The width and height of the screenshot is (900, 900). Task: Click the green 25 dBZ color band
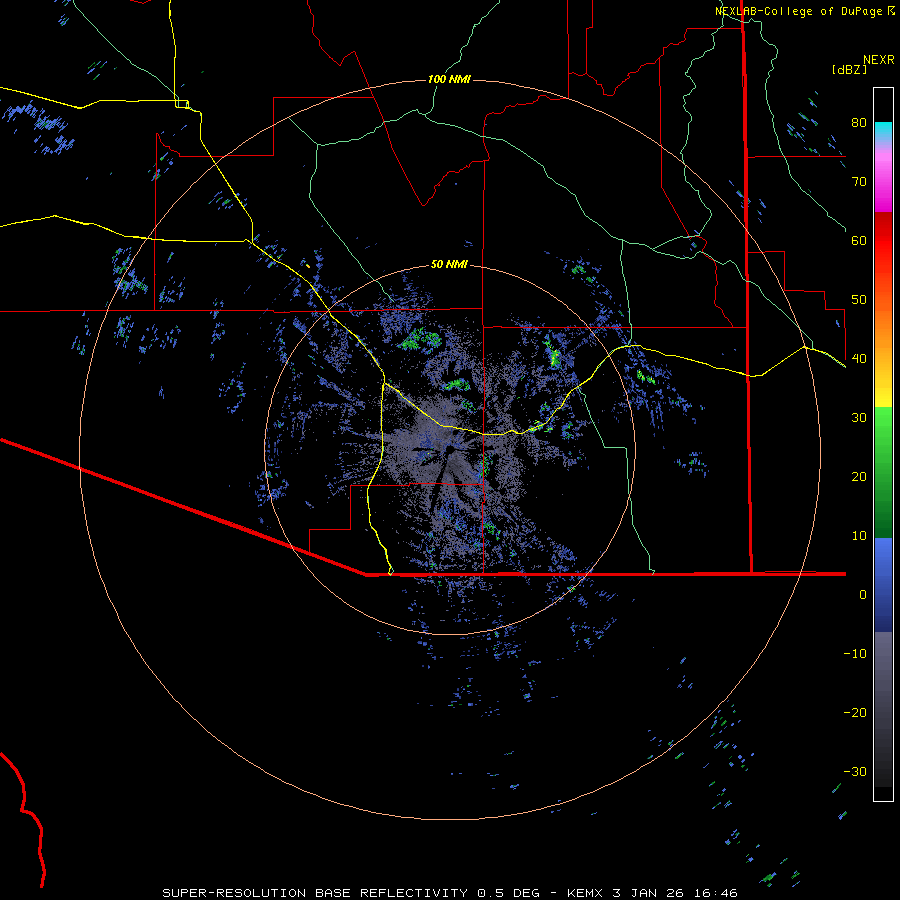(883, 448)
